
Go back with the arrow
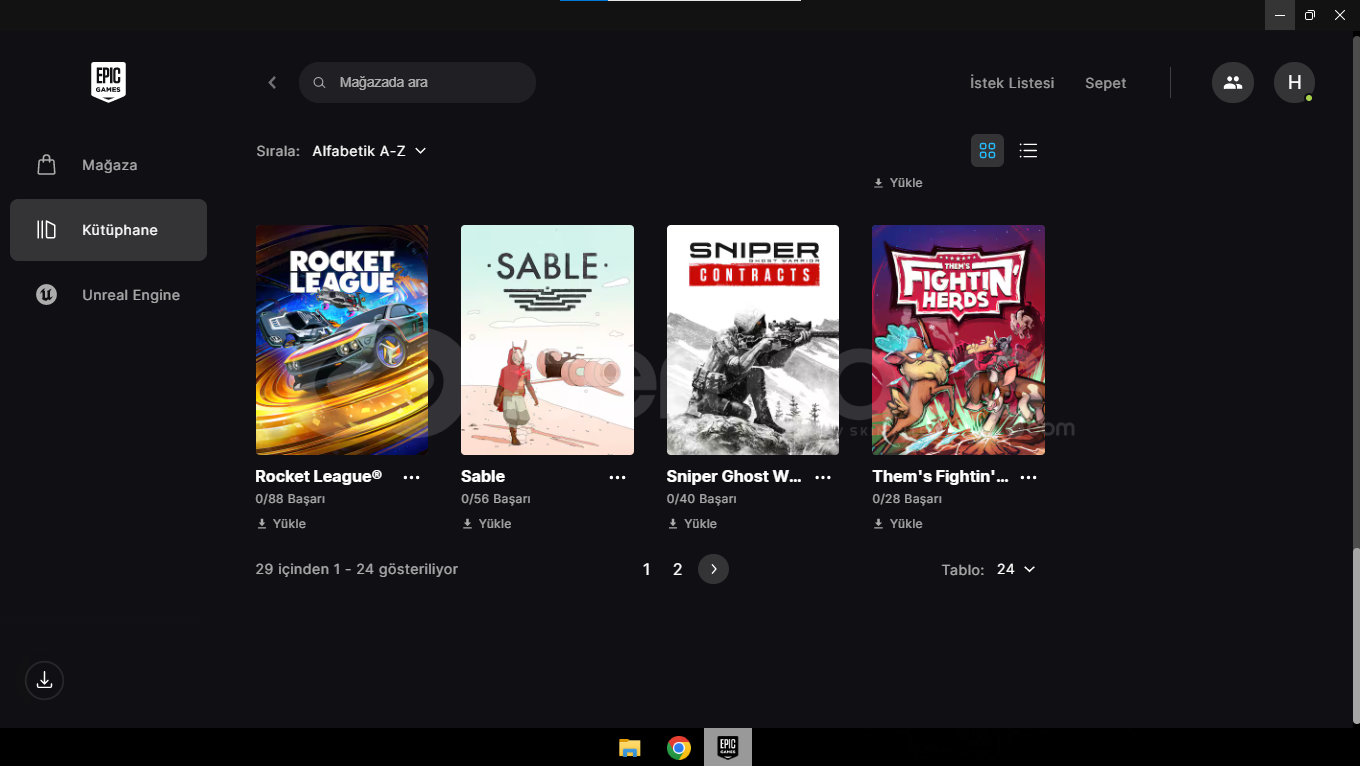(272, 83)
